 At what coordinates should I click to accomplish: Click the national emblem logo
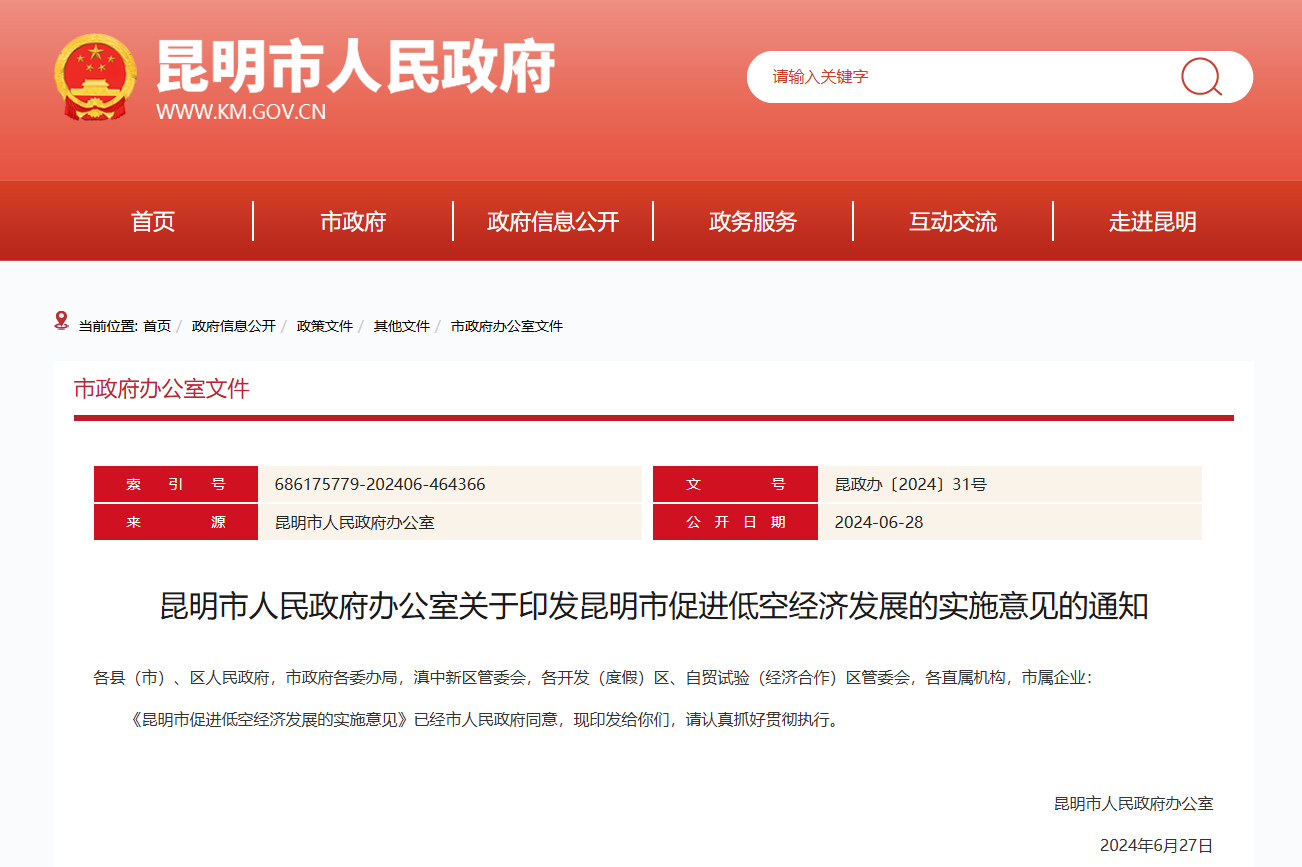(95, 78)
